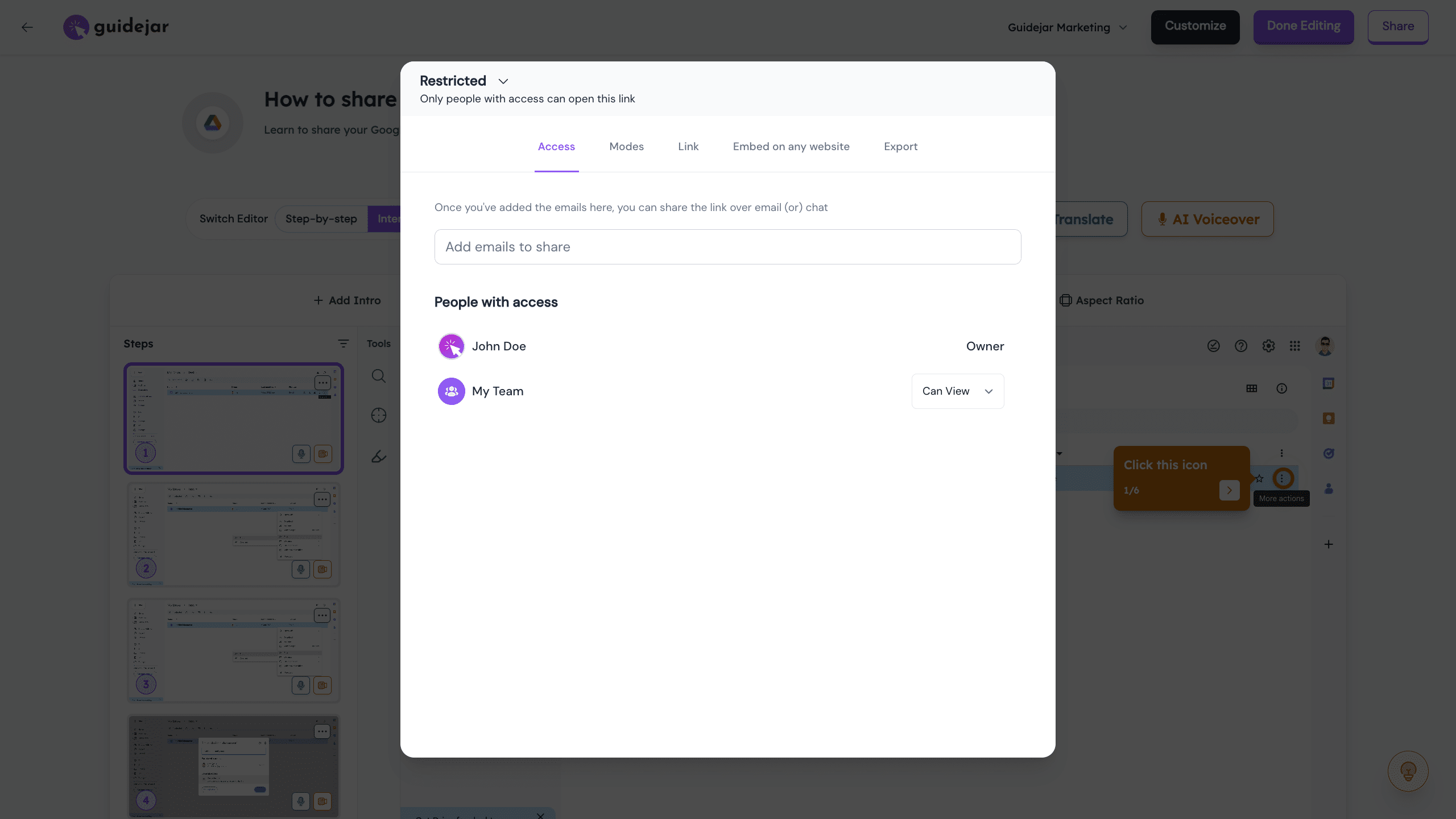Click the image icon on step 2 thumbnail
Viewport: 1456px width, 819px height.
tap(322, 569)
